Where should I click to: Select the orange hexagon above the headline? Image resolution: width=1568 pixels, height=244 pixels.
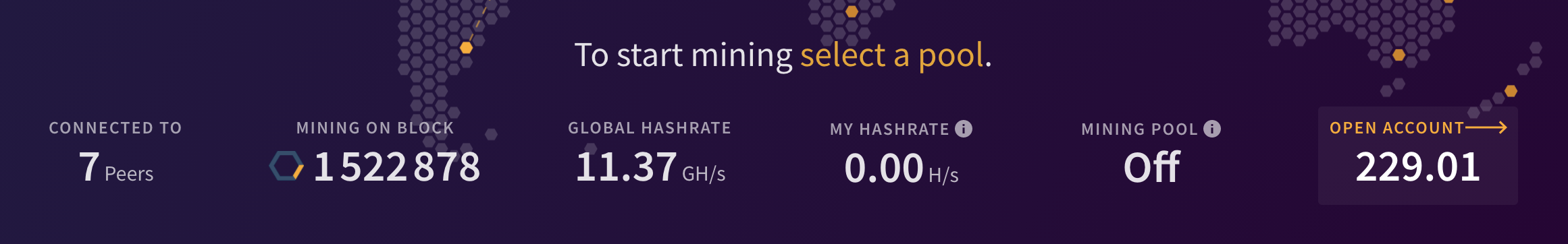point(852,11)
